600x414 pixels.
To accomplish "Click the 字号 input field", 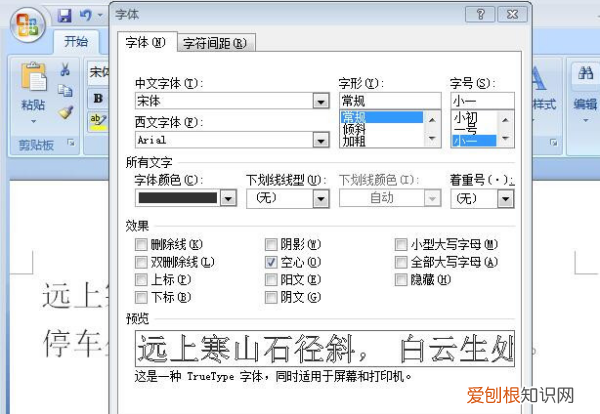I will tap(482, 101).
